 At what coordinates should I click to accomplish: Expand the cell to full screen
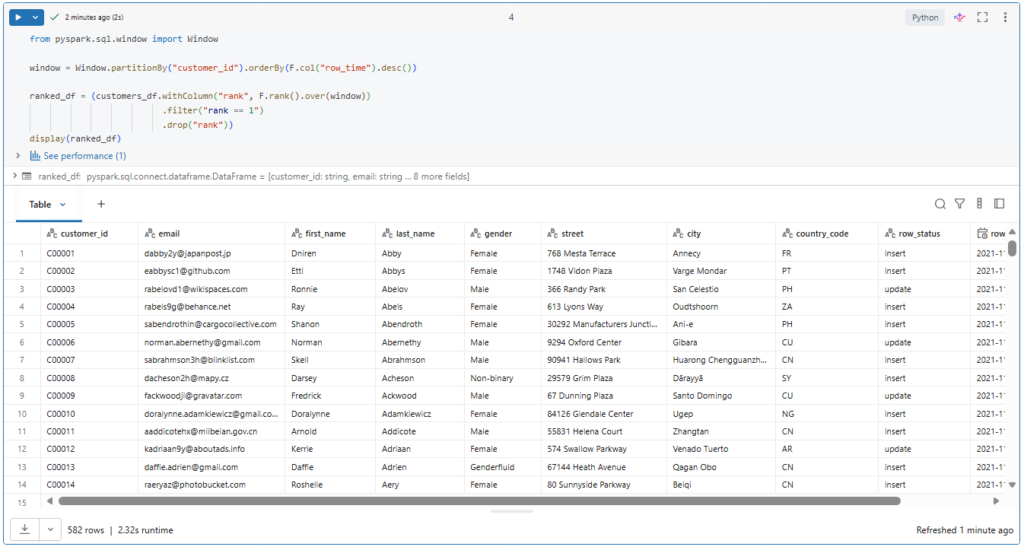coord(982,17)
